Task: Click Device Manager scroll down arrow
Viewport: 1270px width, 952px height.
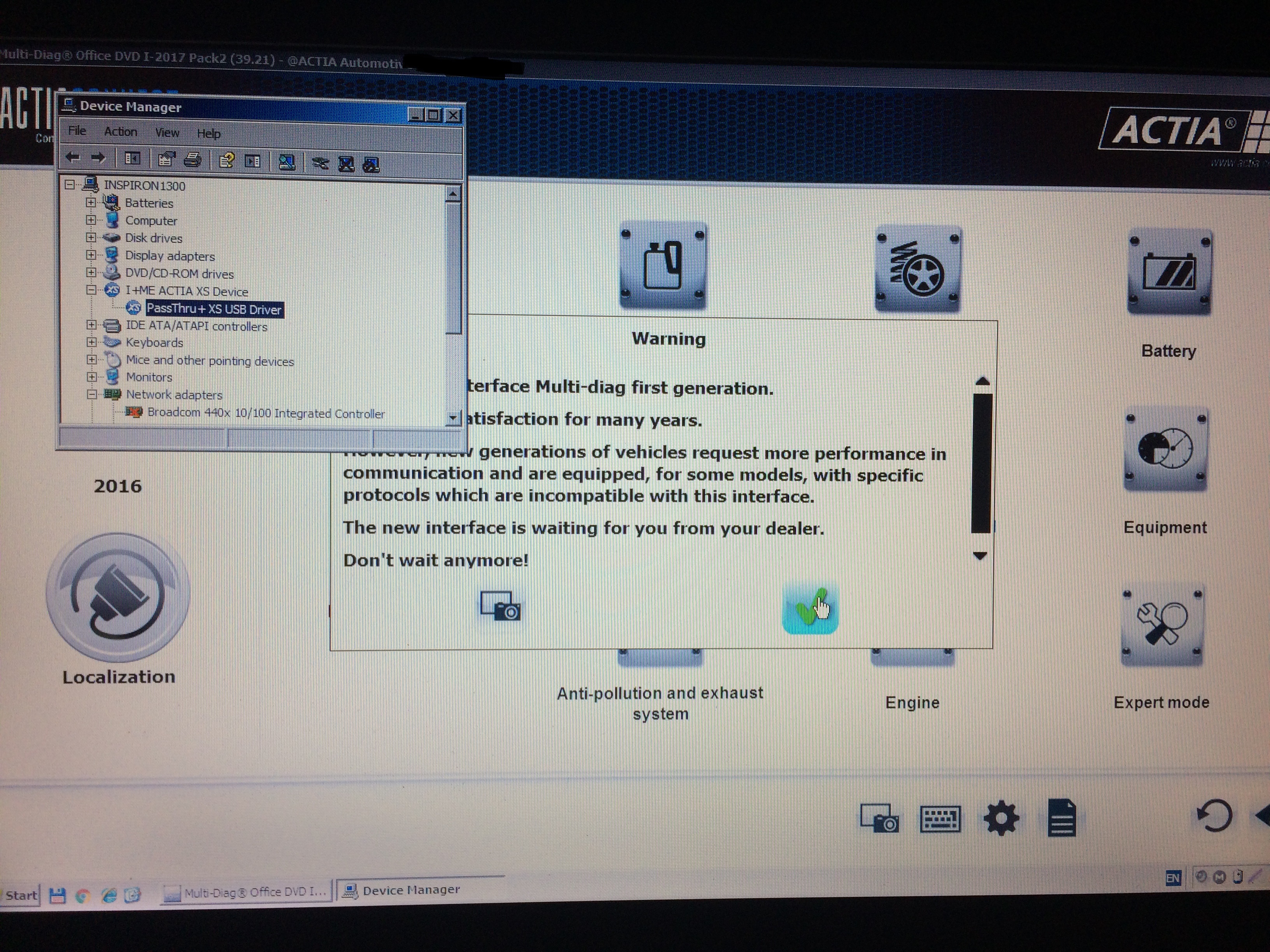Action: [x=453, y=418]
